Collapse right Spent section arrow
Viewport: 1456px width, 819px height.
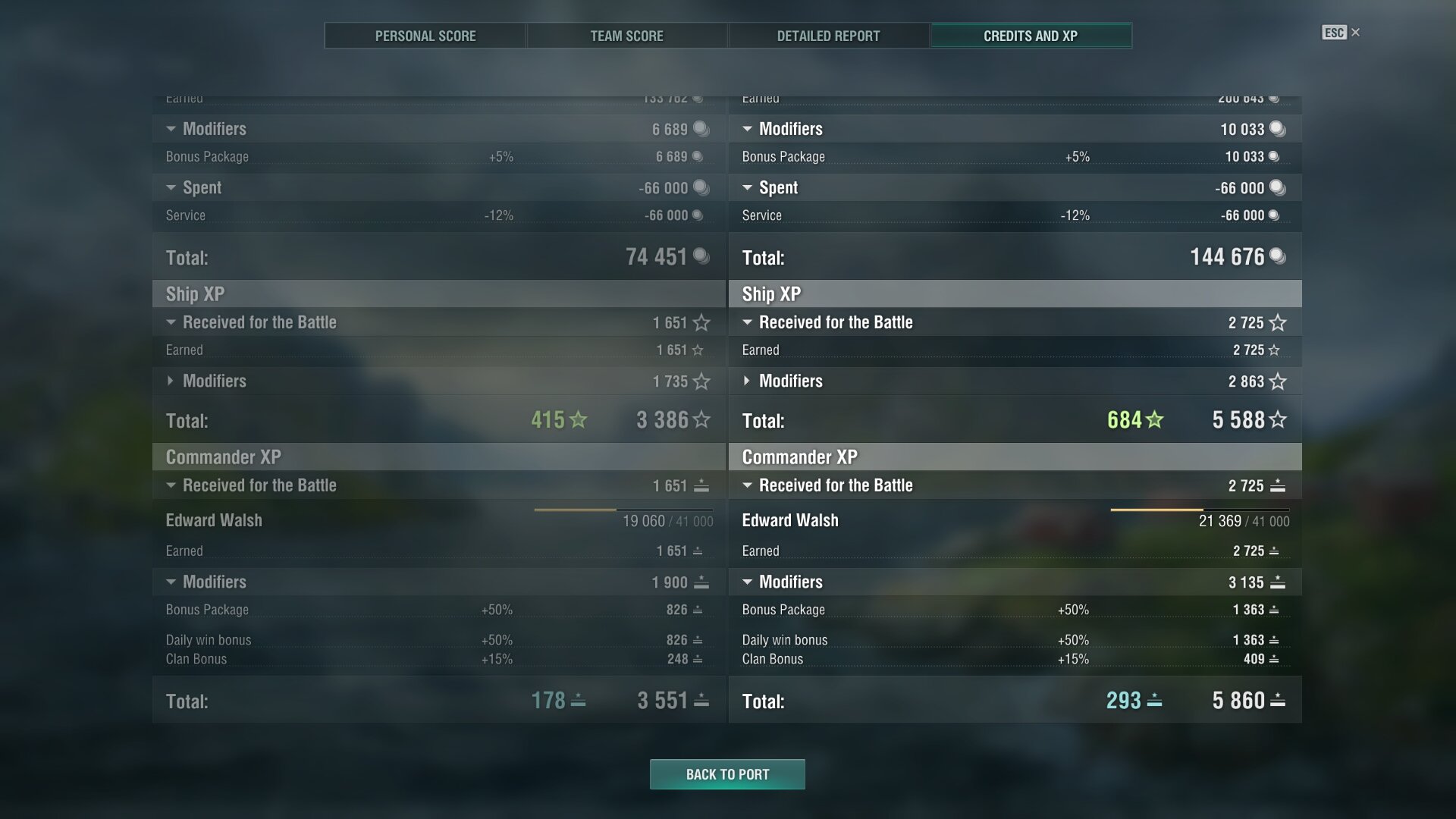747,187
